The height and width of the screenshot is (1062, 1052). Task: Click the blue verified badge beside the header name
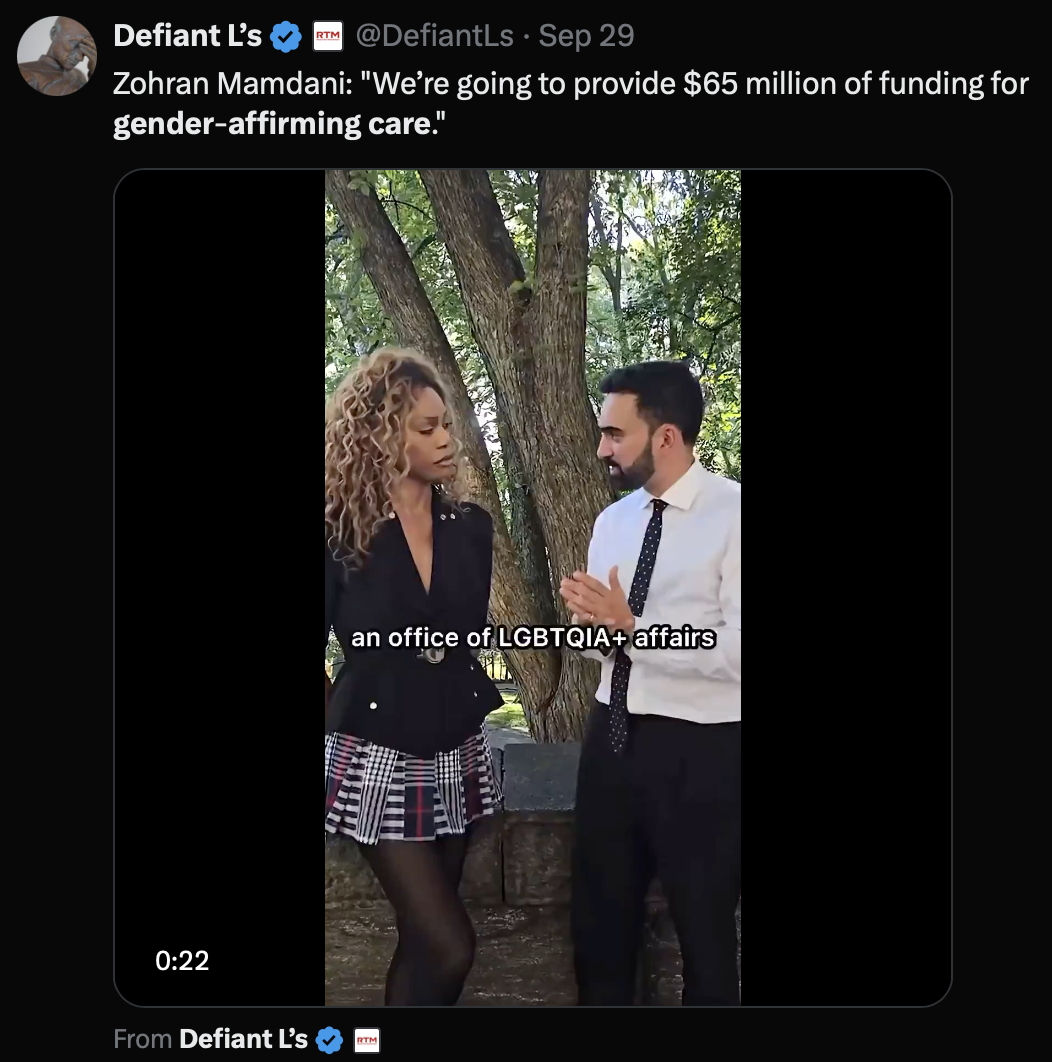pos(287,37)
